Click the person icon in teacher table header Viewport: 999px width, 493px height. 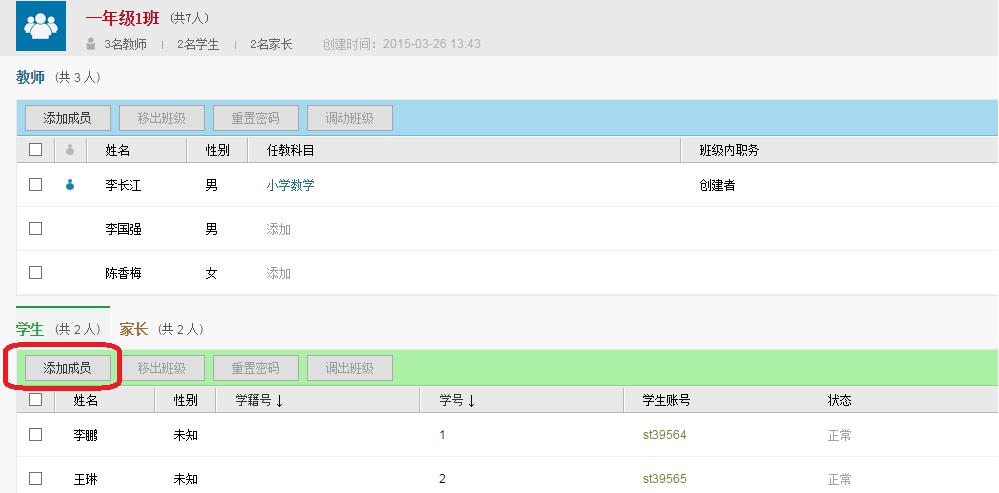[x=70, y=150]
